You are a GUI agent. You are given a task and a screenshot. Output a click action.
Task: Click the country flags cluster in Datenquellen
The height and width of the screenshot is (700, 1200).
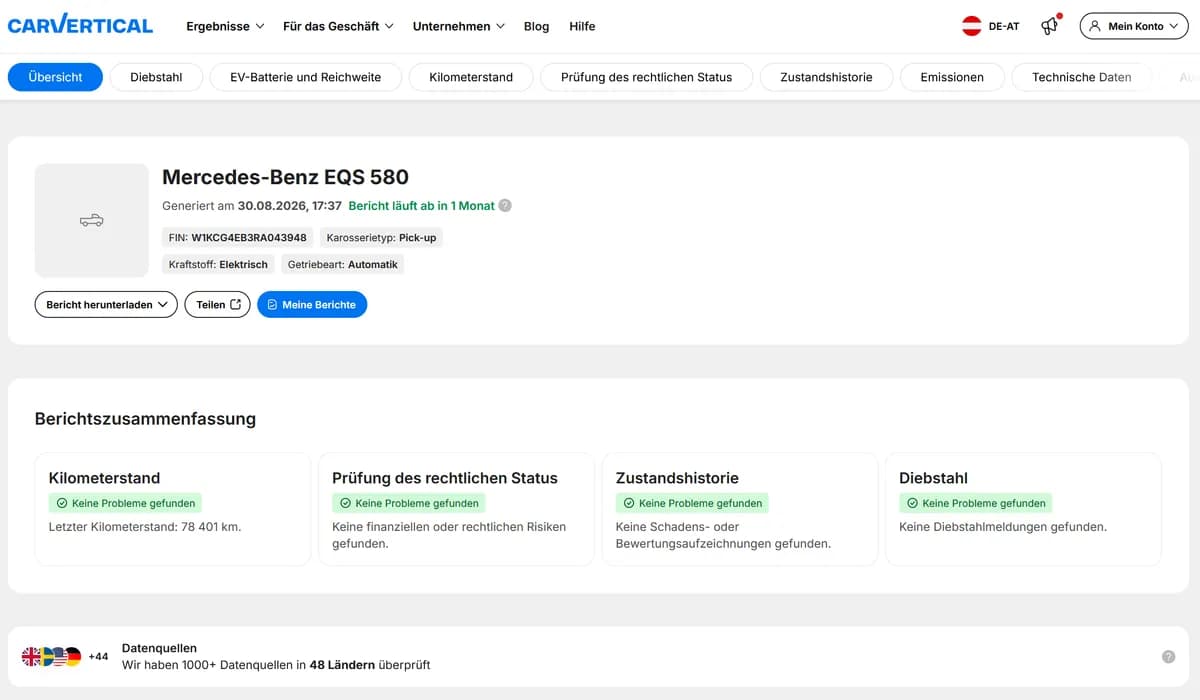(x=52, y=657)
